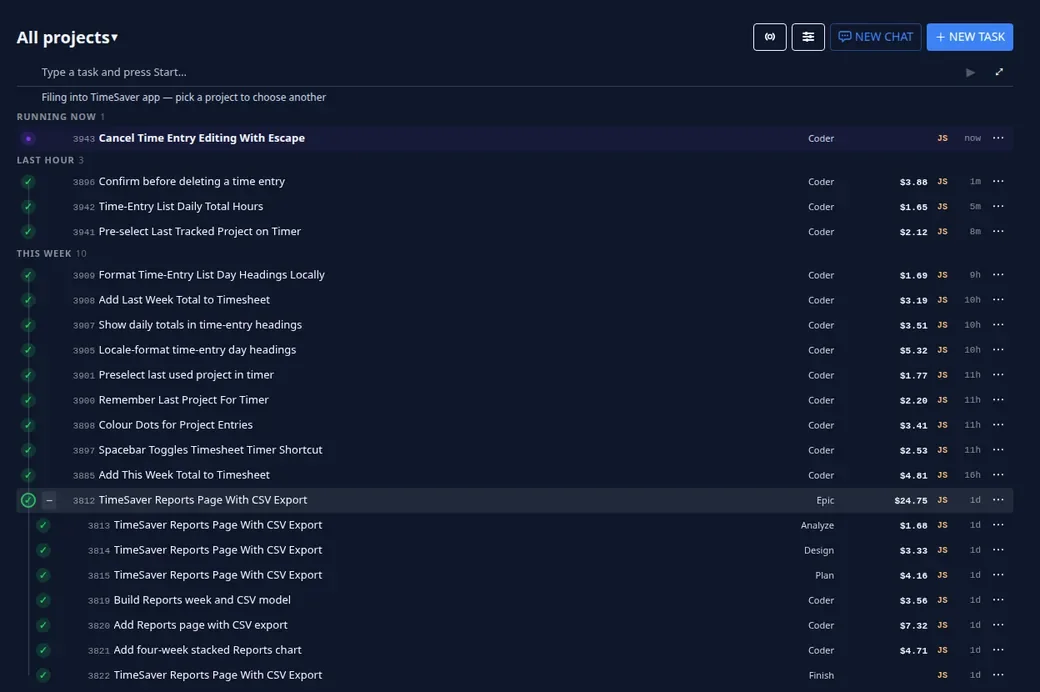Click the Analyze label on task 3813
This screenshot has width=1040, height=692.
[817, 525]
